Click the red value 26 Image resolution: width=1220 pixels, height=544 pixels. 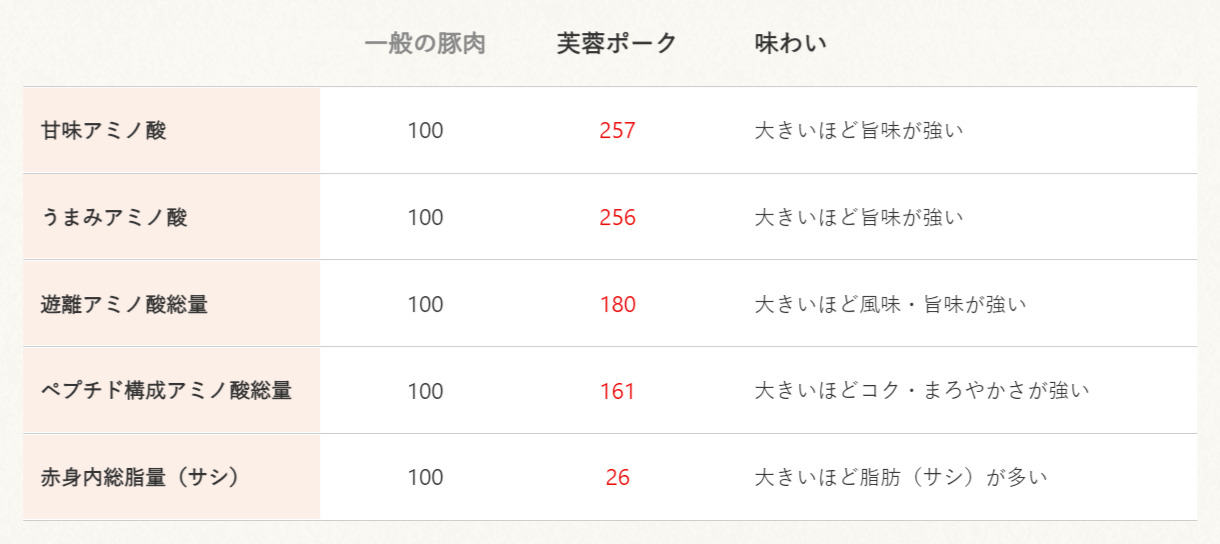coord(617,478)
